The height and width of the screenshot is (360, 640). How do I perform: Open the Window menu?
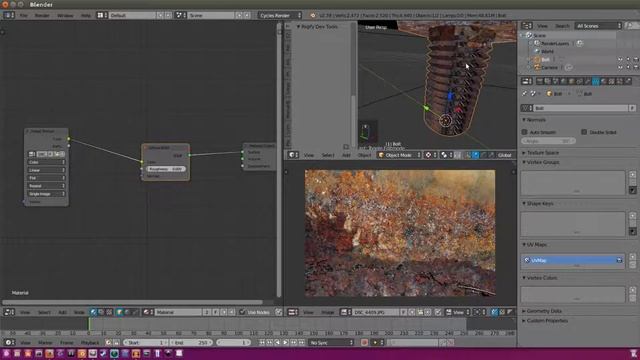tap(65, 15)
